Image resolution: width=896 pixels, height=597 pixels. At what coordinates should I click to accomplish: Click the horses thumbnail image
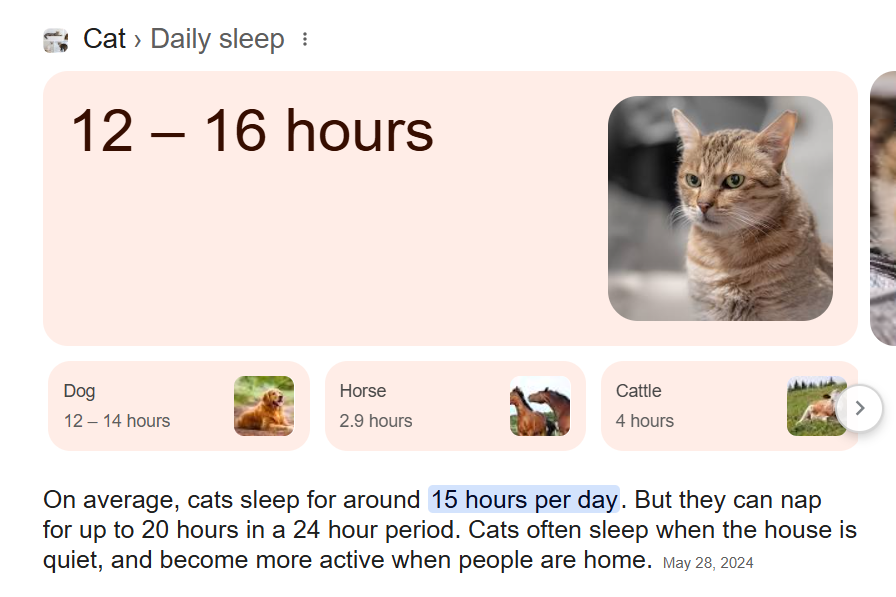(540, 406)
